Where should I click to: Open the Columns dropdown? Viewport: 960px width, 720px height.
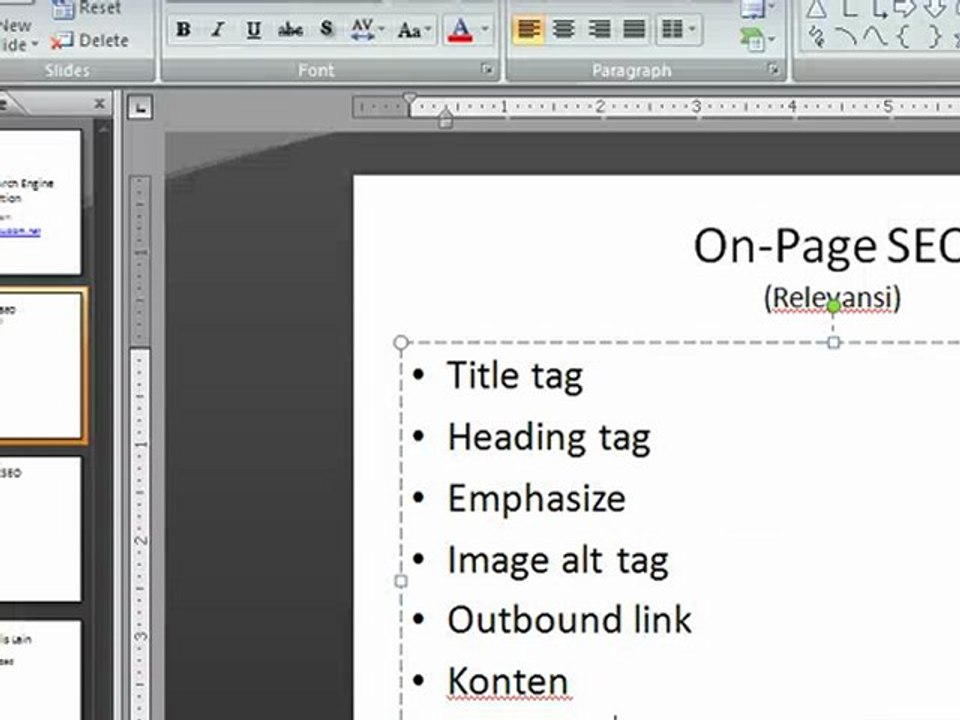pyautogui.click(x=678, y=29)
